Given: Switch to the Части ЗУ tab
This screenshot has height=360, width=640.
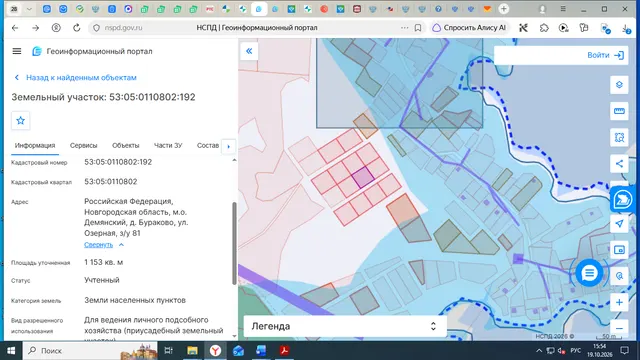Looking at the screenshot, I should (x=168, y=145).
